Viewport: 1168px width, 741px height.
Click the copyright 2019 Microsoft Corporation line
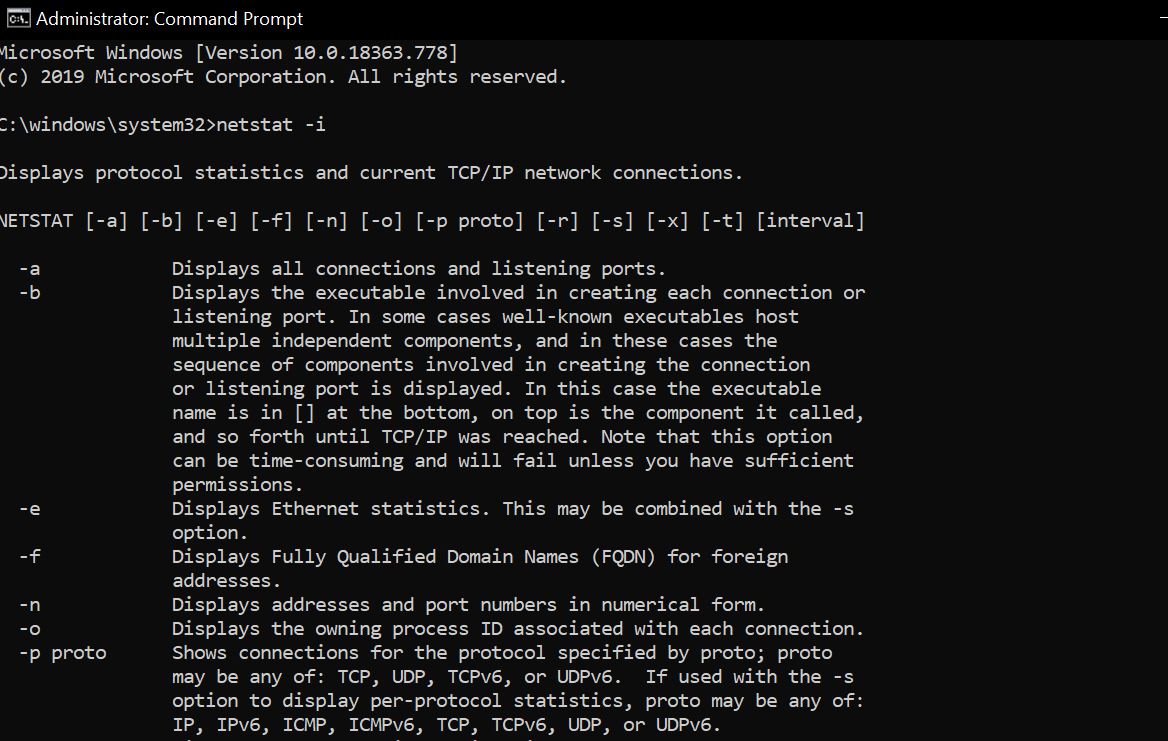283,76
